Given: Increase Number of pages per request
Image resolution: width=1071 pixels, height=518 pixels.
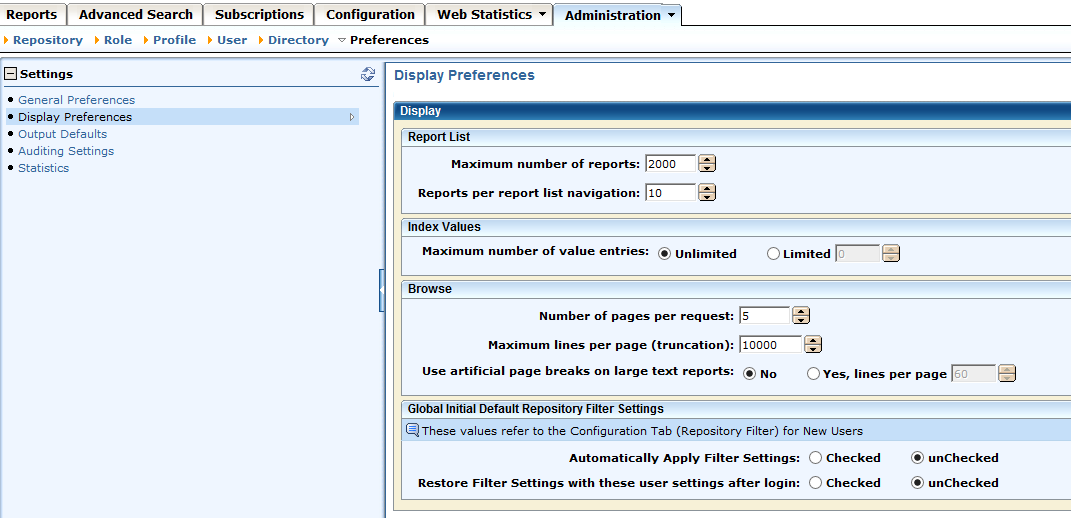Looking at the screenshot, I should (800, 311).
